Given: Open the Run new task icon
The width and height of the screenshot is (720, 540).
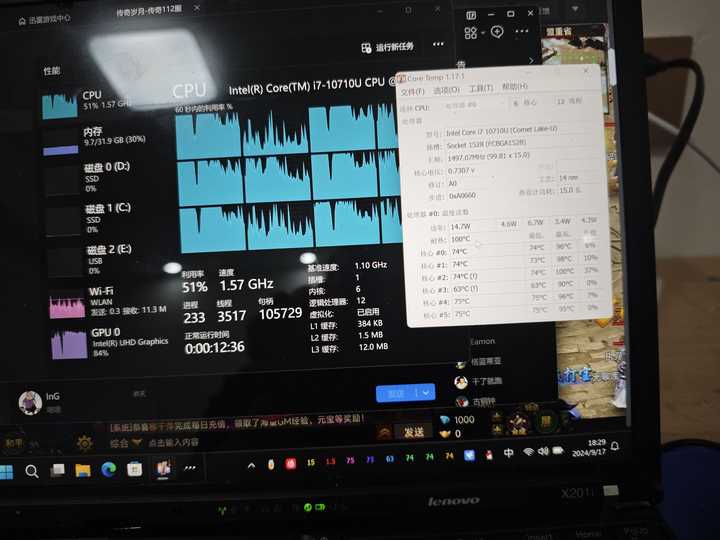Looking at the screenshot, I should click(x=366, y=48).
